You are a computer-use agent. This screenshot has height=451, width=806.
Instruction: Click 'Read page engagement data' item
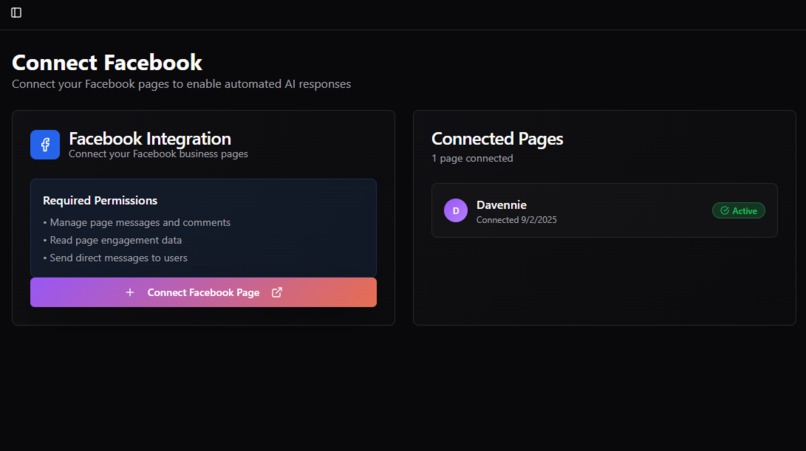pyautogui.click(x=113, y=240)
